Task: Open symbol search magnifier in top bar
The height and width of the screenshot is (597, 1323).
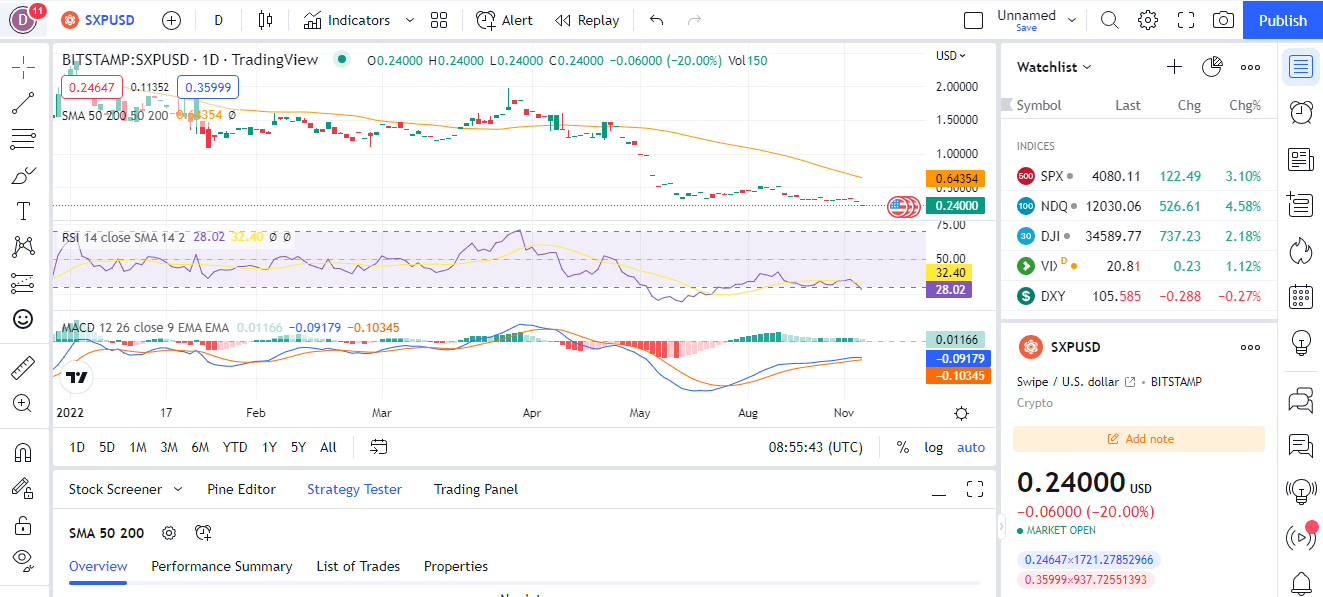Action: (1110, 20)
